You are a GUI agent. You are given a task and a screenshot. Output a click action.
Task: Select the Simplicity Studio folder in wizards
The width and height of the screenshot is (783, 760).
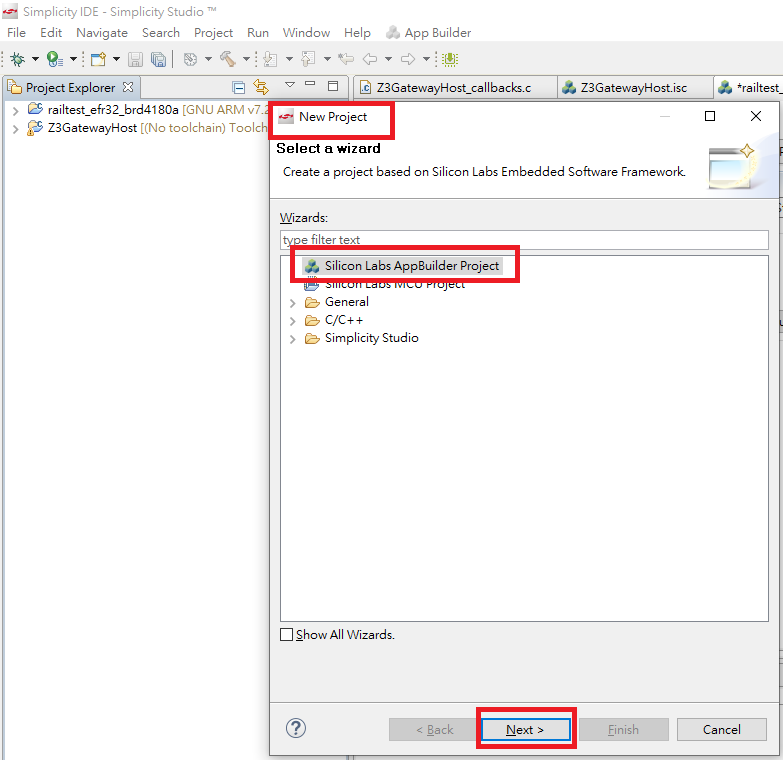click(362, 338)
